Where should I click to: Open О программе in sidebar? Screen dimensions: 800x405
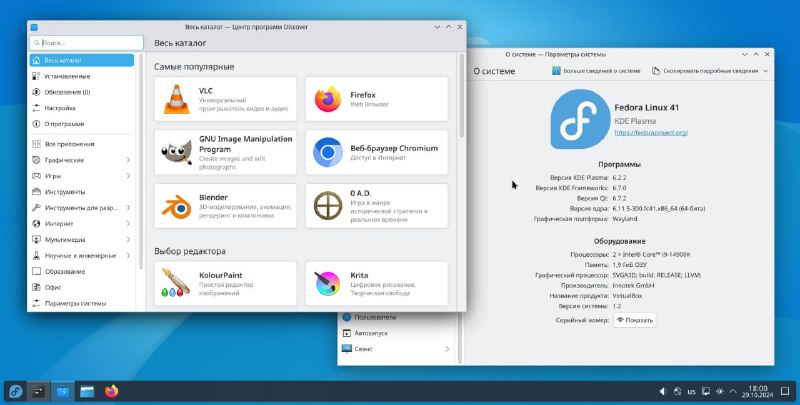82,124
